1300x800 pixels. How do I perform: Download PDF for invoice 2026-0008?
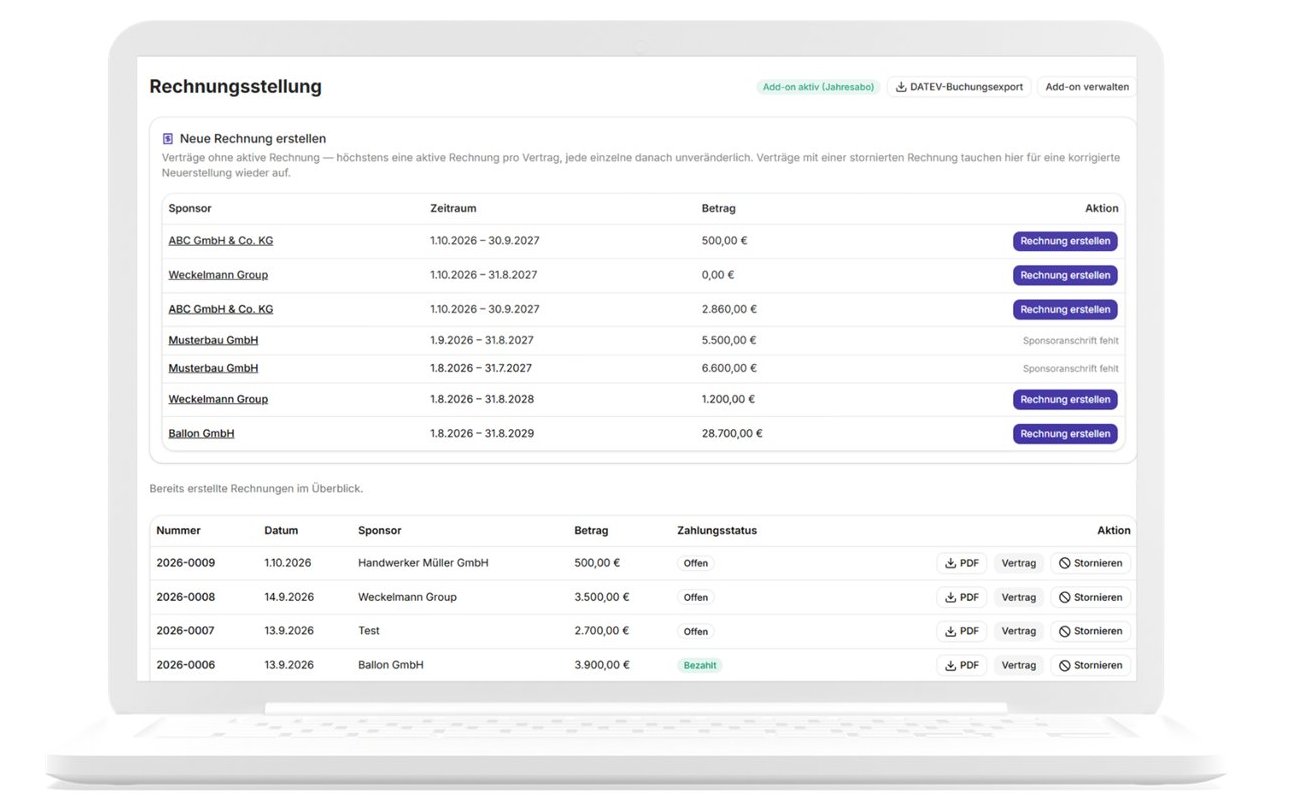coord(962,597)
